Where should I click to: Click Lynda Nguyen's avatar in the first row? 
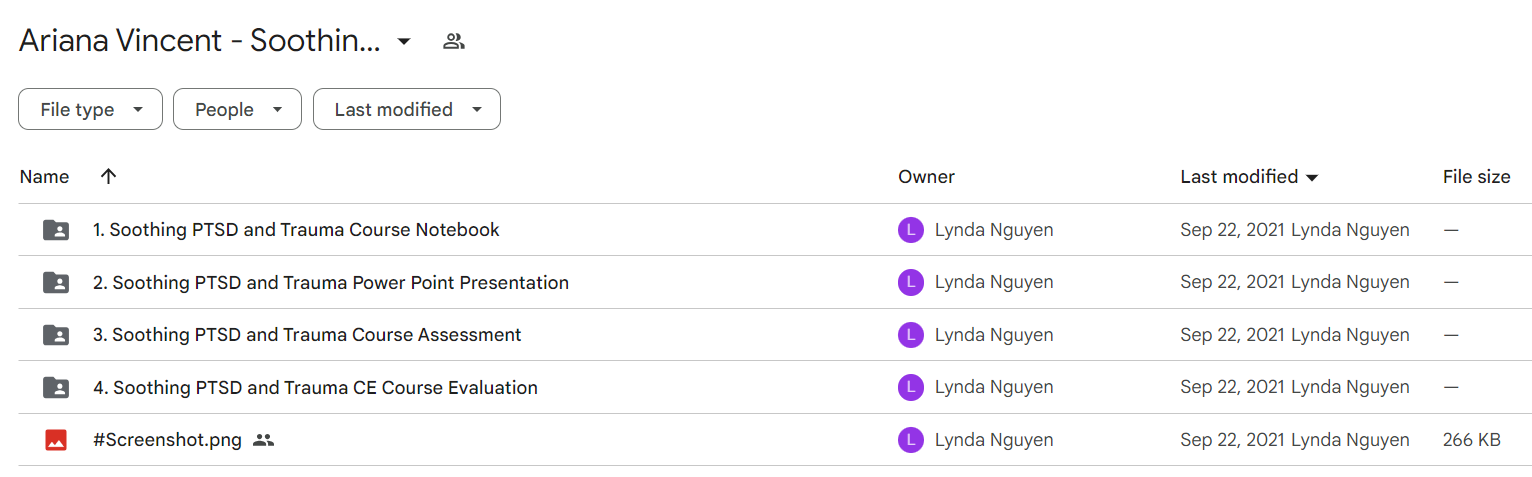(910, 230)
